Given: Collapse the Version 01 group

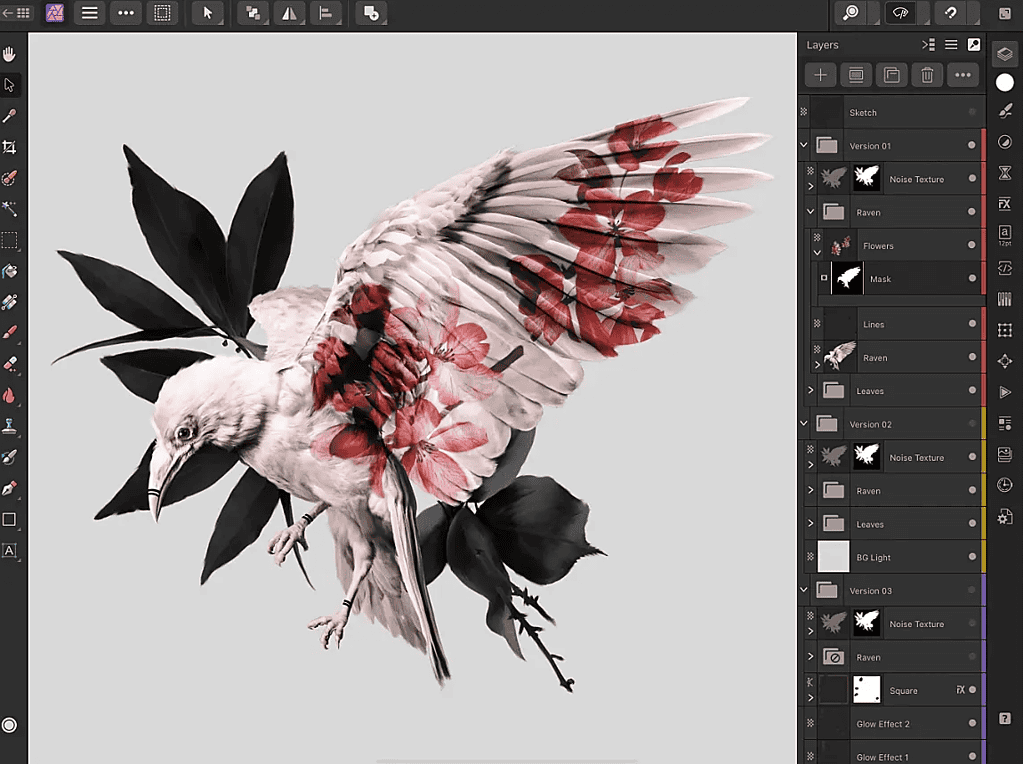Looking at the screenshot, I should click(x=804, y=145).
